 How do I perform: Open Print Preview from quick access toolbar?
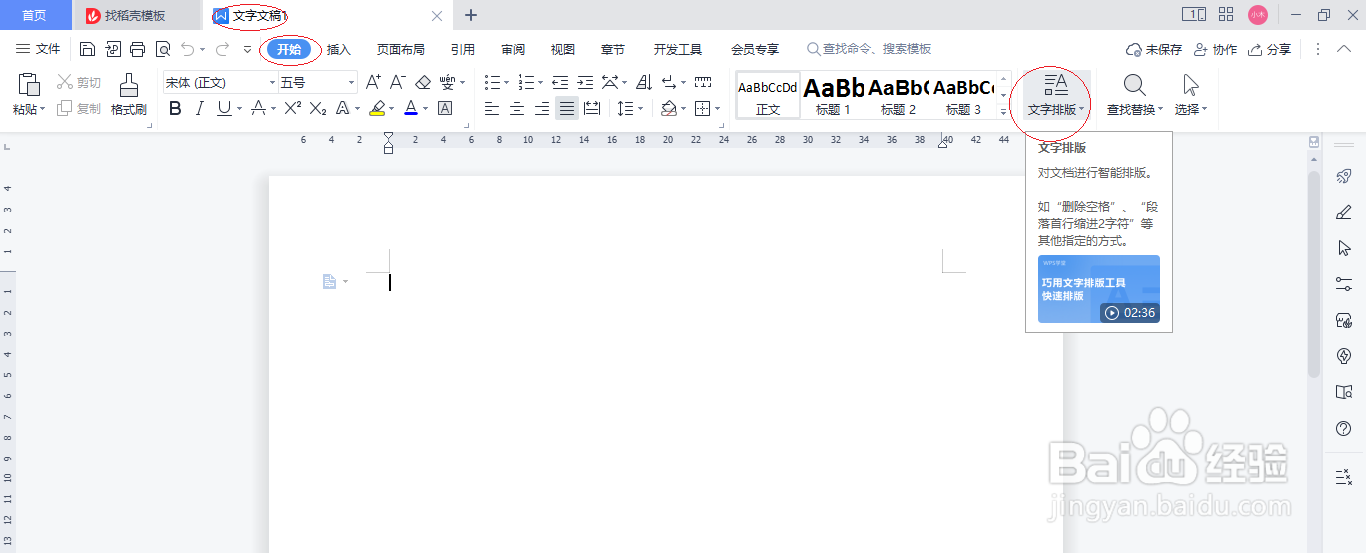[x=163, y=49]
